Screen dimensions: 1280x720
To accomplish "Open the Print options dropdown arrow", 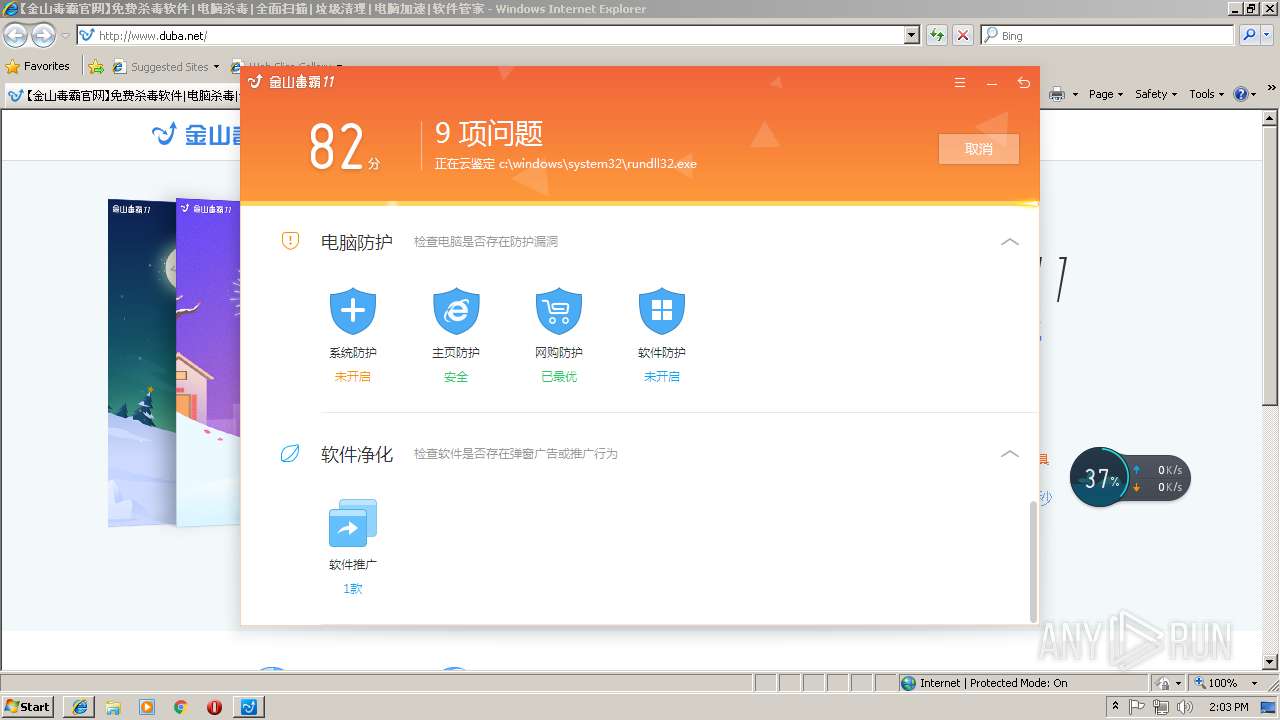I will [1075, 94].
